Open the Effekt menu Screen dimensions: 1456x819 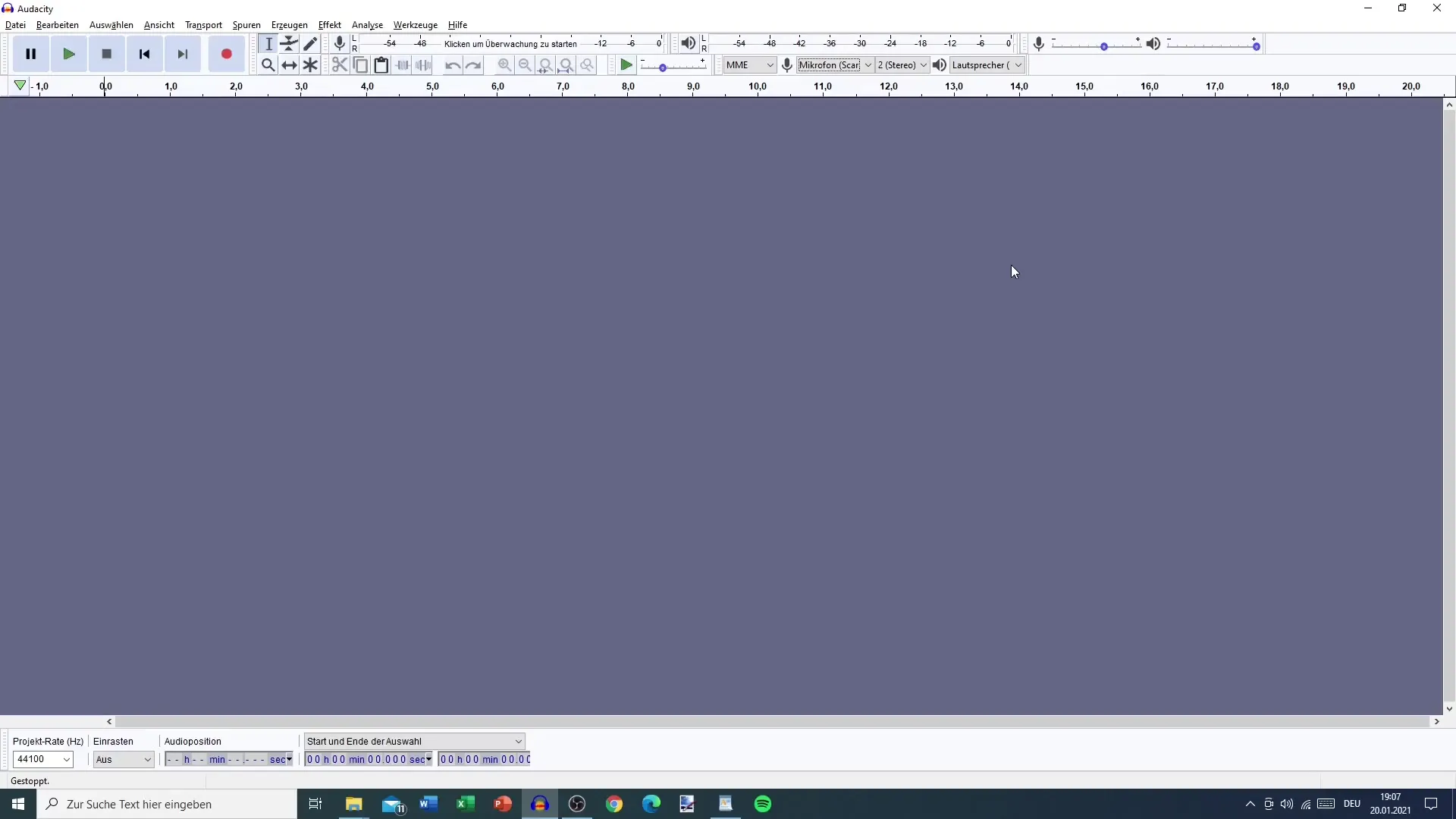(x=330, y=25)
